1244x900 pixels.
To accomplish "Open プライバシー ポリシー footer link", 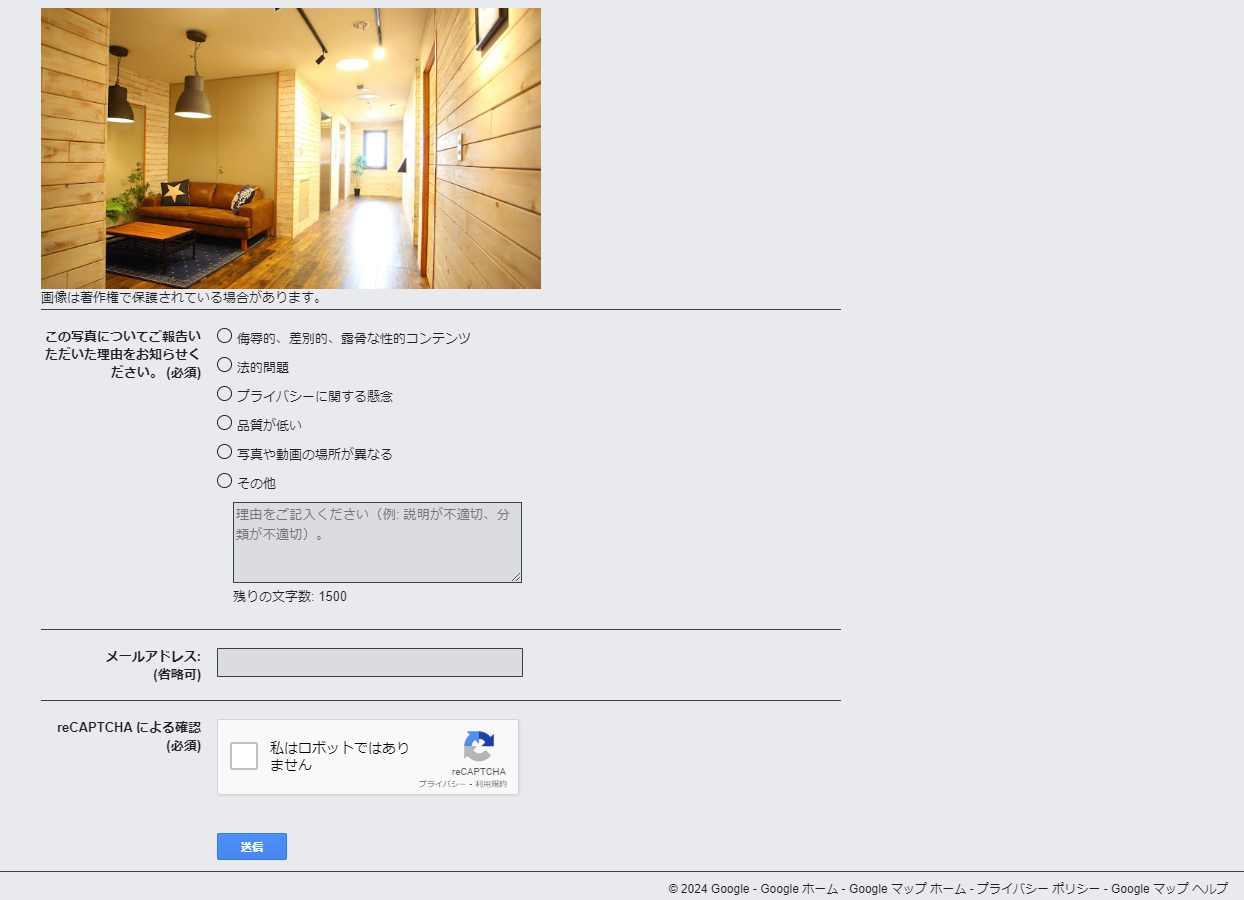I will 1038,889.
